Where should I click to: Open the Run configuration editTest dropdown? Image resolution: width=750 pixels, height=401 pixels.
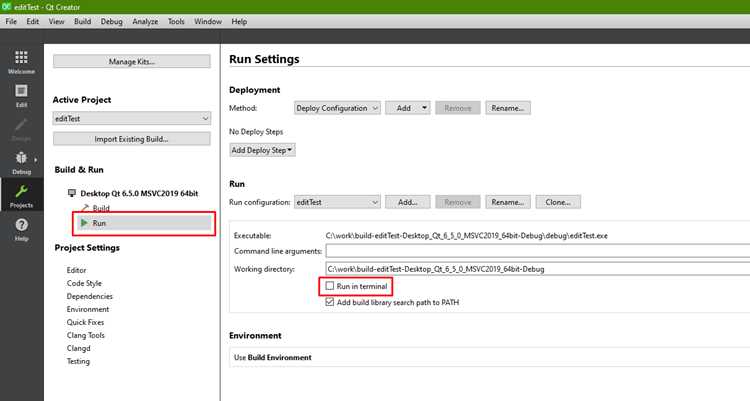click(x=337, y=202)
